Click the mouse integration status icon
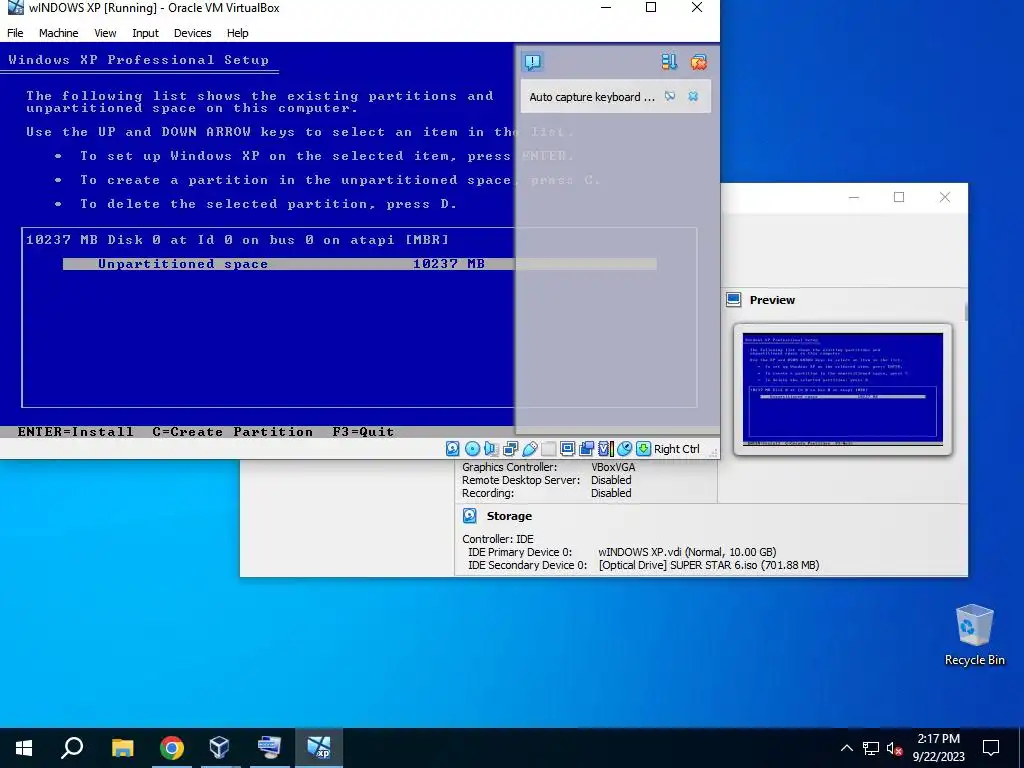Screen dimensions: 1024x768 [x=624, y=449]
